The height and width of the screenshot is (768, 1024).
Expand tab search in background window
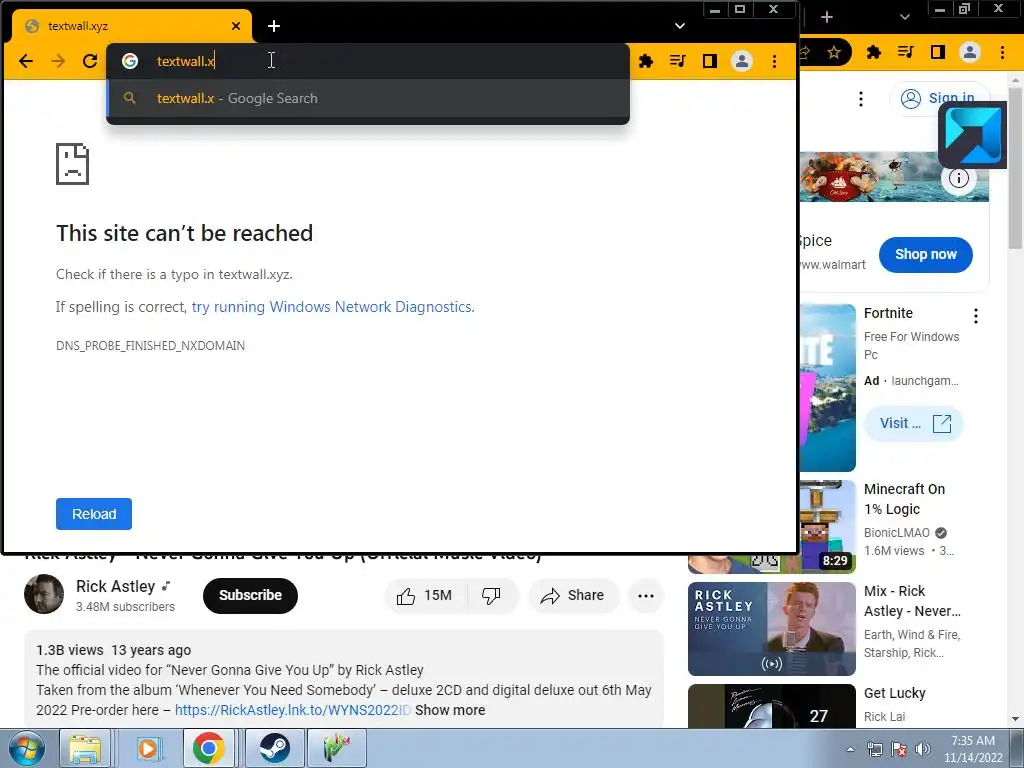click(904, 17)
